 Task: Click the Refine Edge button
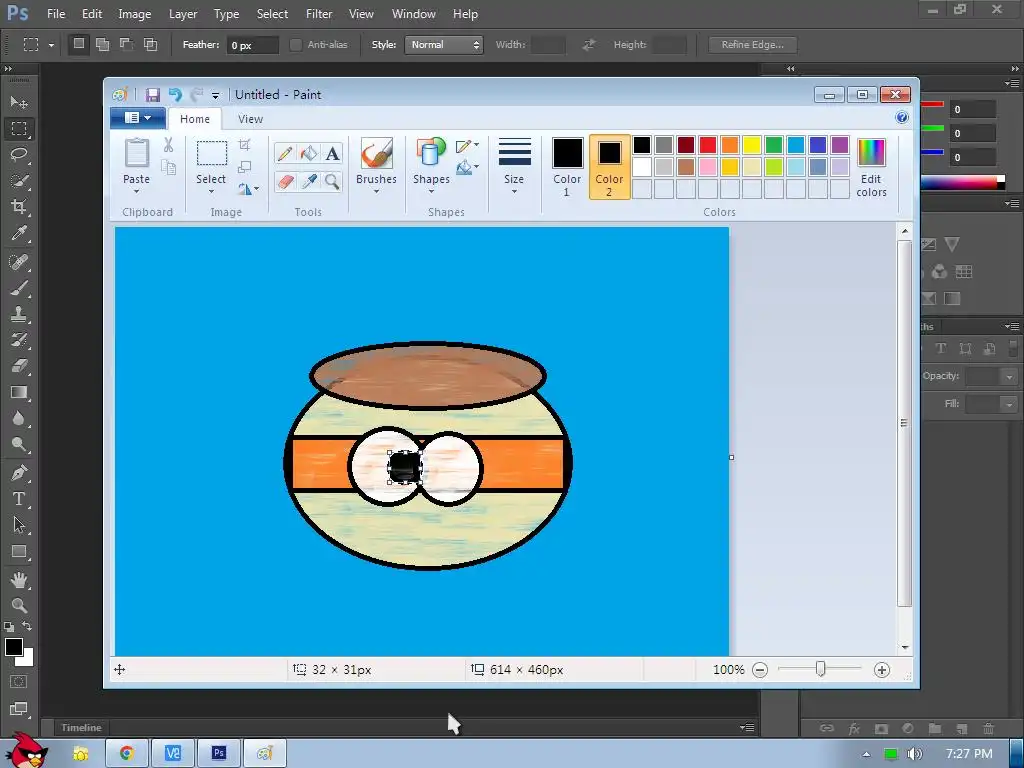pyautogui.click(x=752, y=44)
